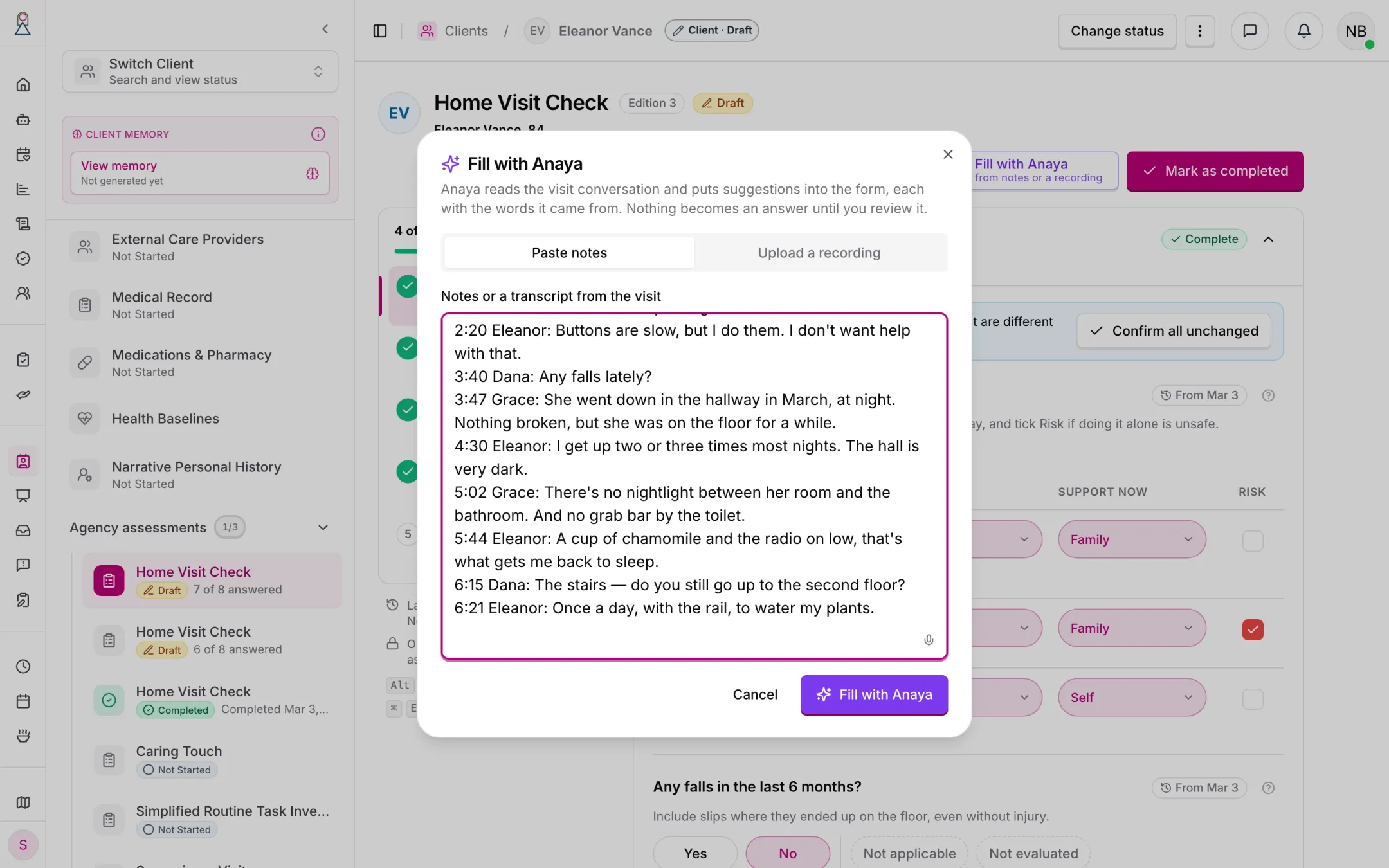
Task: Open the clock history icon in left rail
Action: point(23,666)
